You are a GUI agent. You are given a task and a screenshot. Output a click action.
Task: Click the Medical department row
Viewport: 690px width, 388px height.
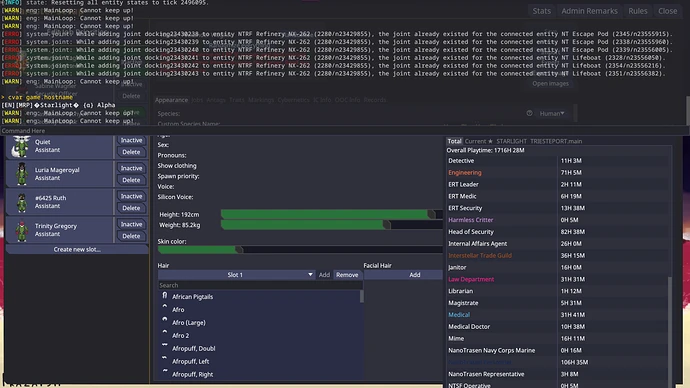(557, 315)
